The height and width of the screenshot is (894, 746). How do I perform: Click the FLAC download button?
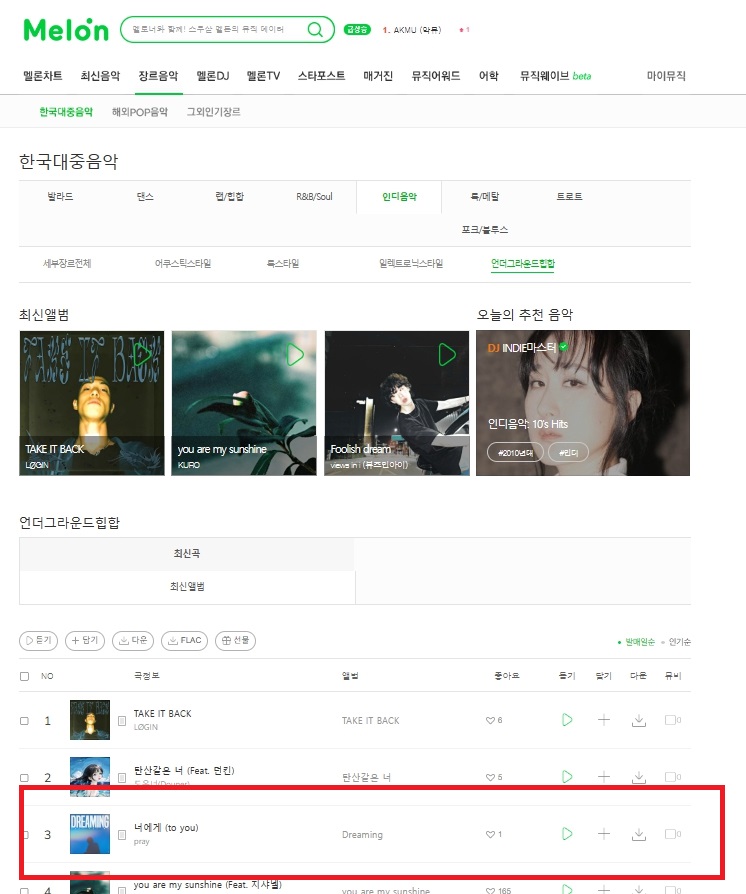tap(184, 640)
